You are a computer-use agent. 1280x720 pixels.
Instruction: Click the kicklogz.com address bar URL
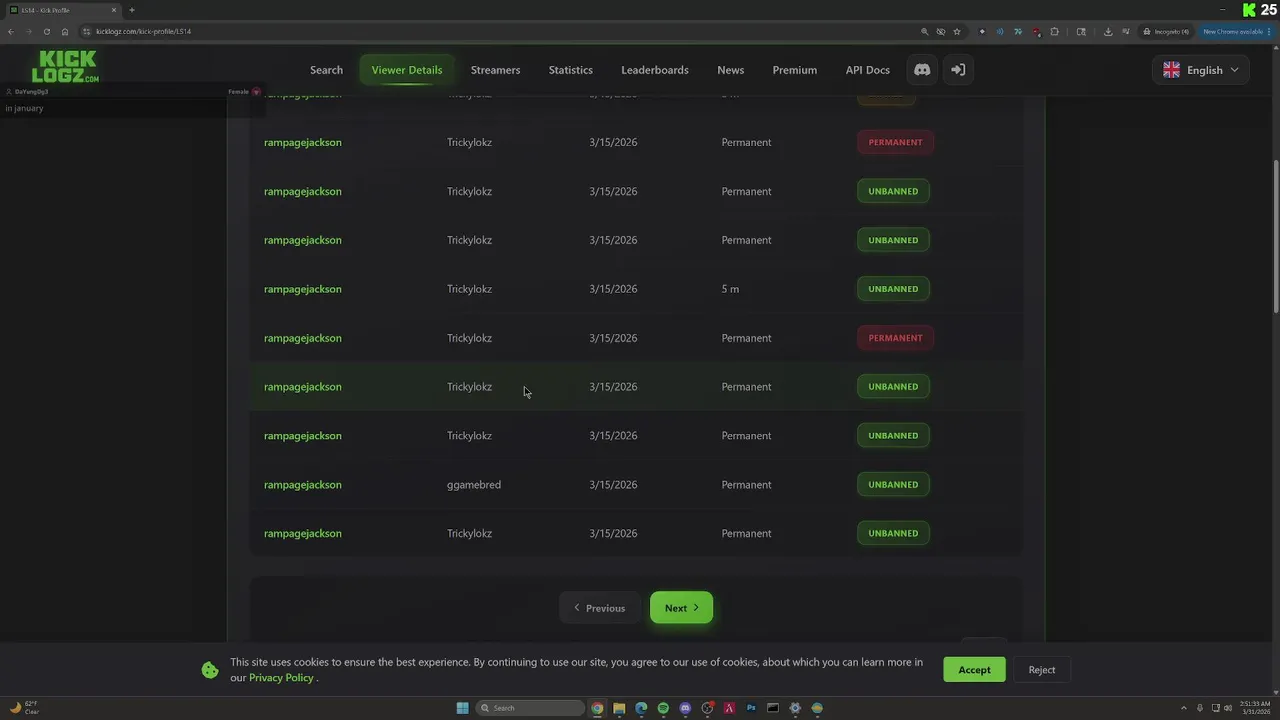coord(143,31)
